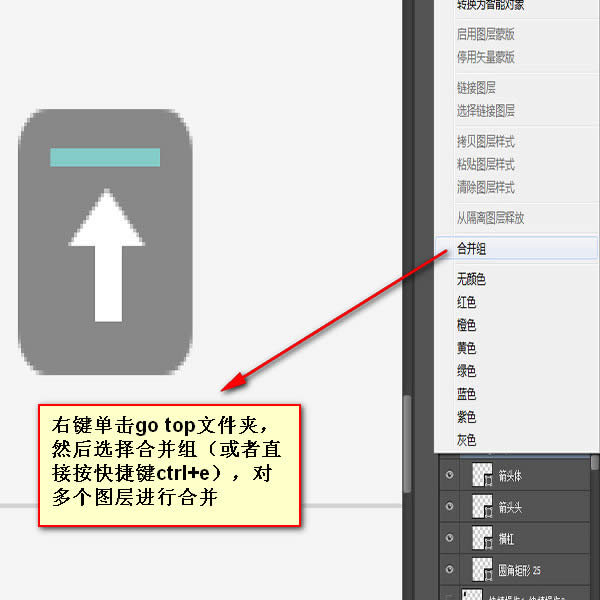Choose 链接图层 from the menu

pos(476,88)
